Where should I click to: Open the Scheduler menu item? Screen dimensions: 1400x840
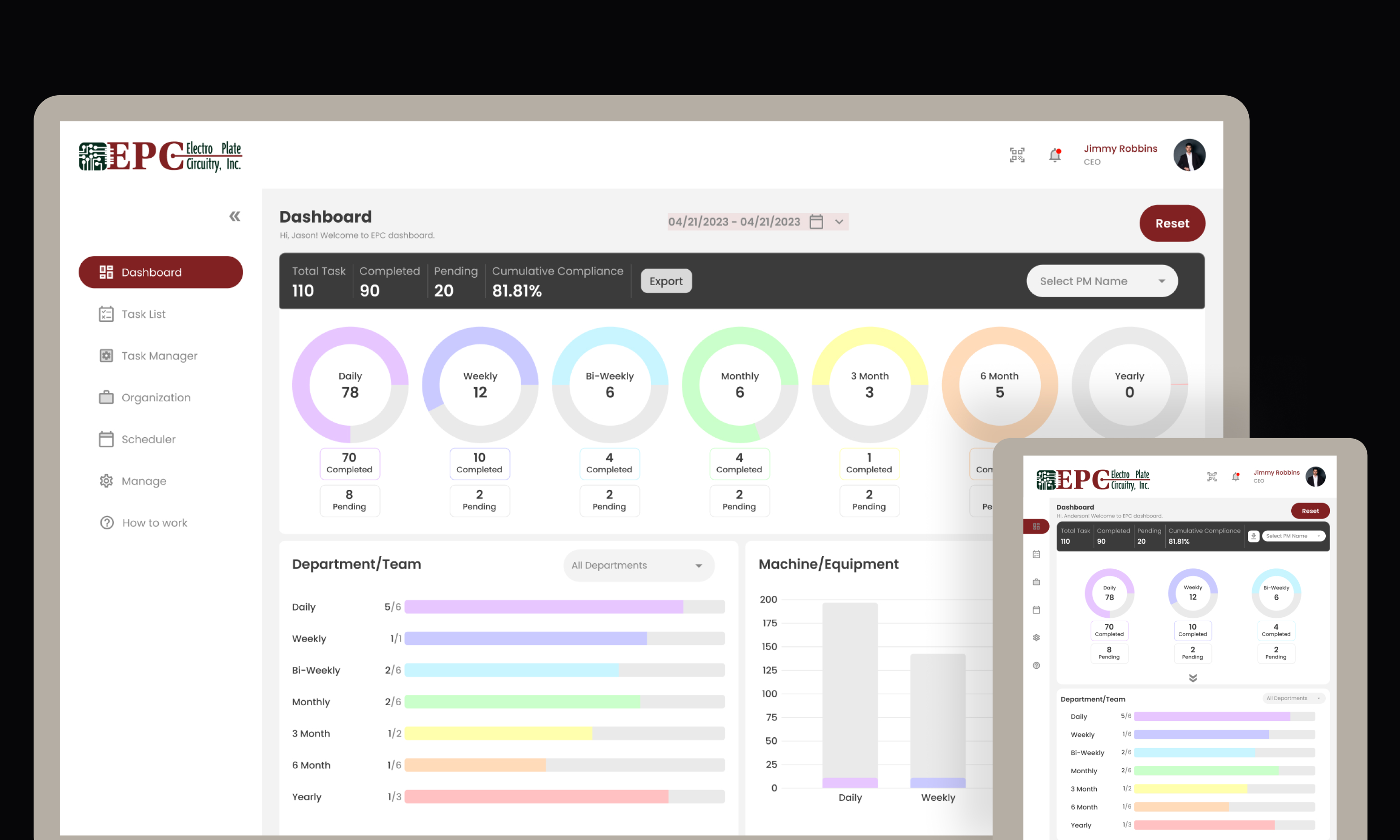tap(148, 439)
